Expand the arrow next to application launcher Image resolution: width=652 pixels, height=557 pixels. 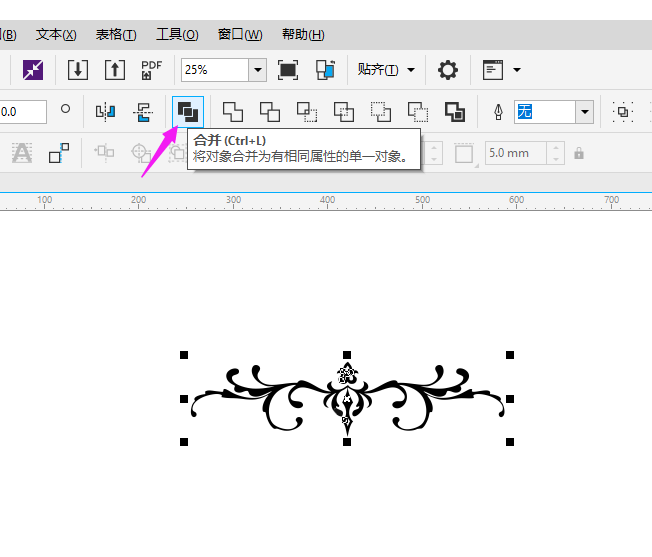517,69
